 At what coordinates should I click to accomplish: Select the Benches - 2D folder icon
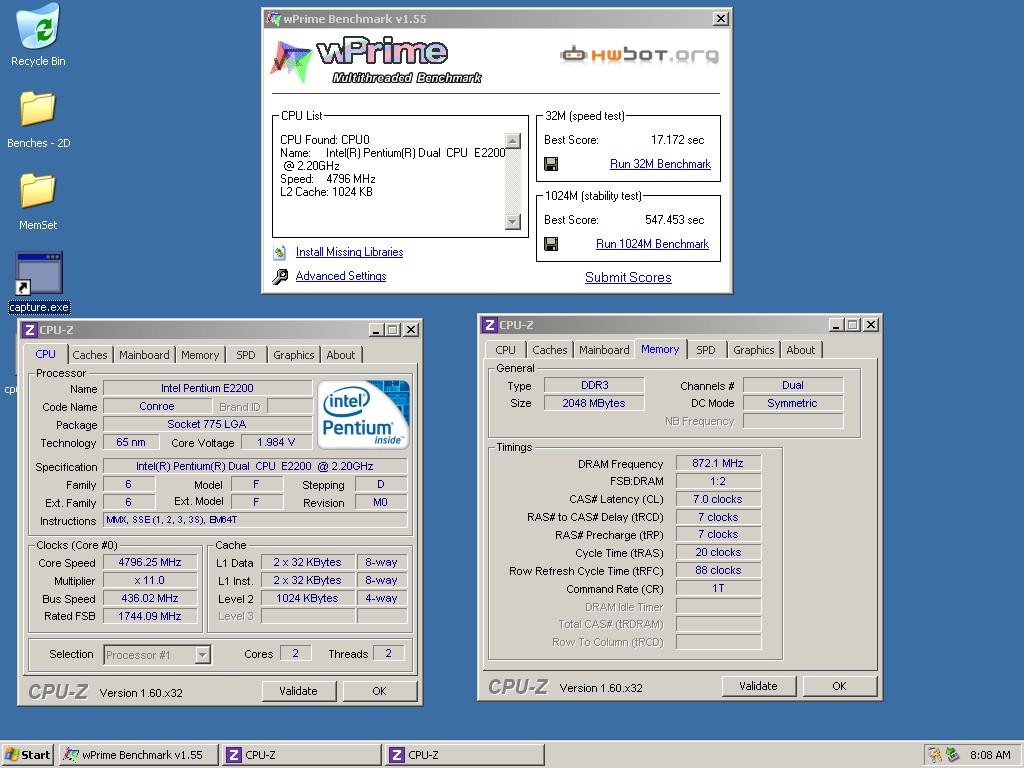[x=38, y=108]
